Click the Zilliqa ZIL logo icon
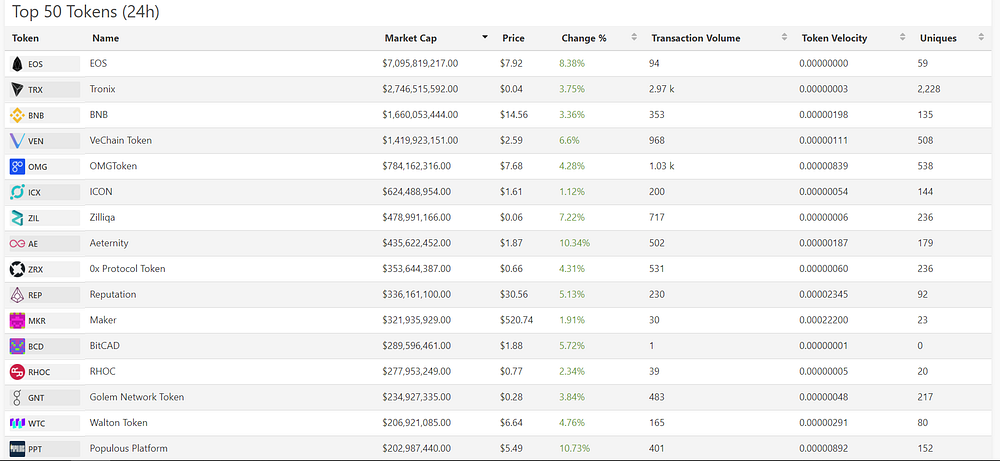Viewport: 1000px width, 461px height. pyautogui.click(x=17, y=218)
